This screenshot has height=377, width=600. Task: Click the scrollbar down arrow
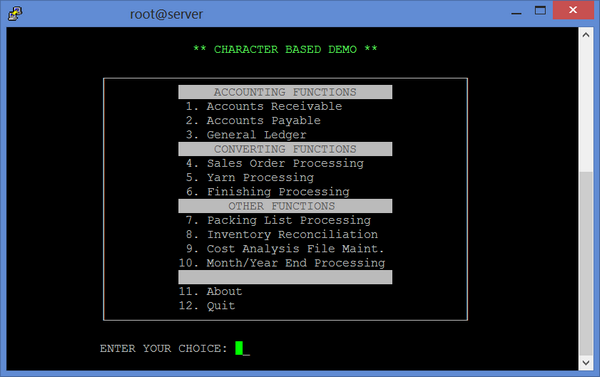[x=586, y=362]
